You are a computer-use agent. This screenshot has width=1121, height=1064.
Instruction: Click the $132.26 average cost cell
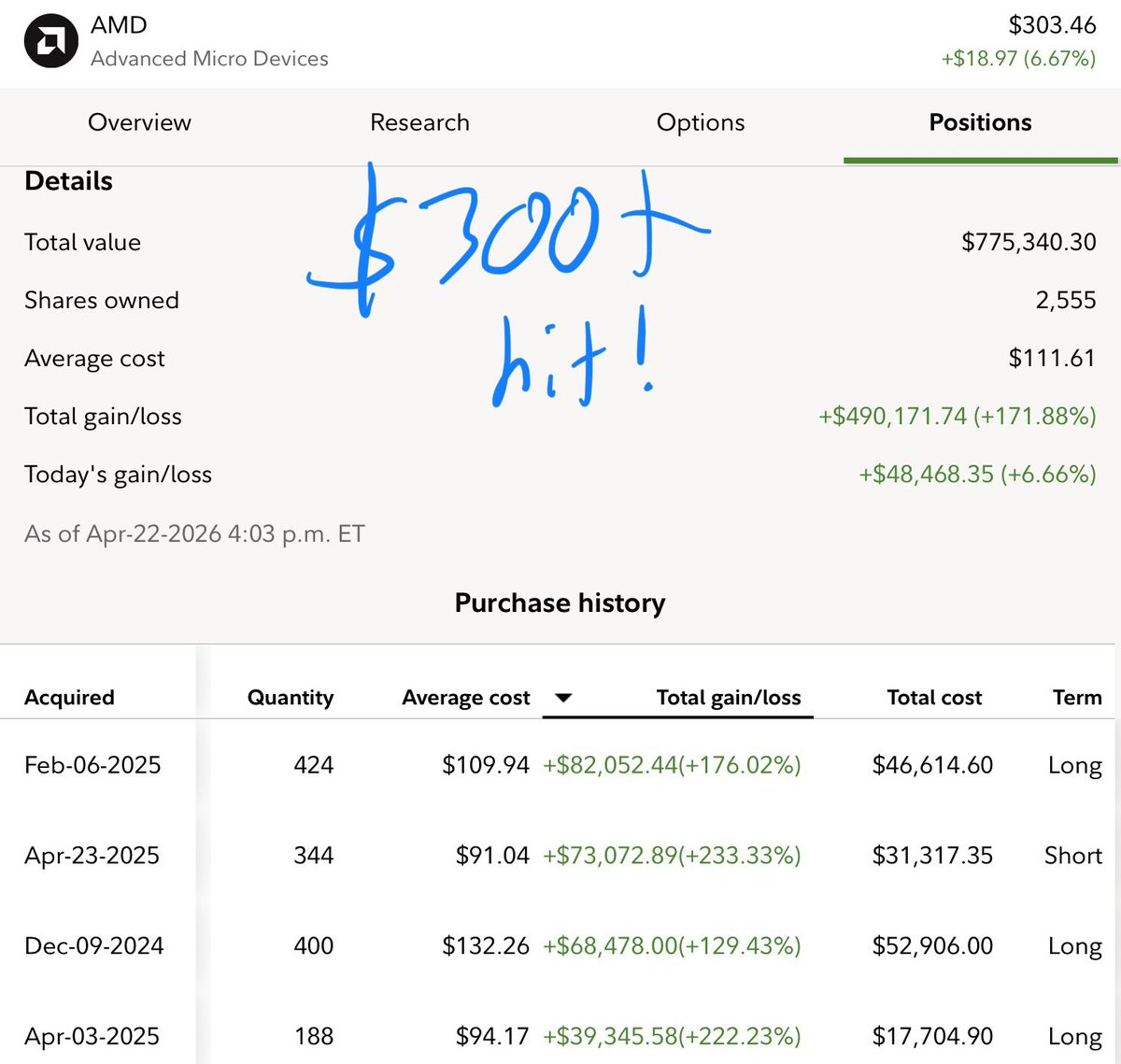tap(486, 946)
